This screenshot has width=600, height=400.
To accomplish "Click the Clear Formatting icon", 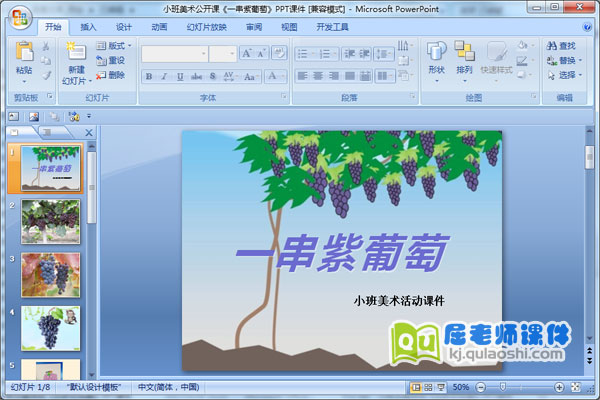I will click(x=279, y=53).
